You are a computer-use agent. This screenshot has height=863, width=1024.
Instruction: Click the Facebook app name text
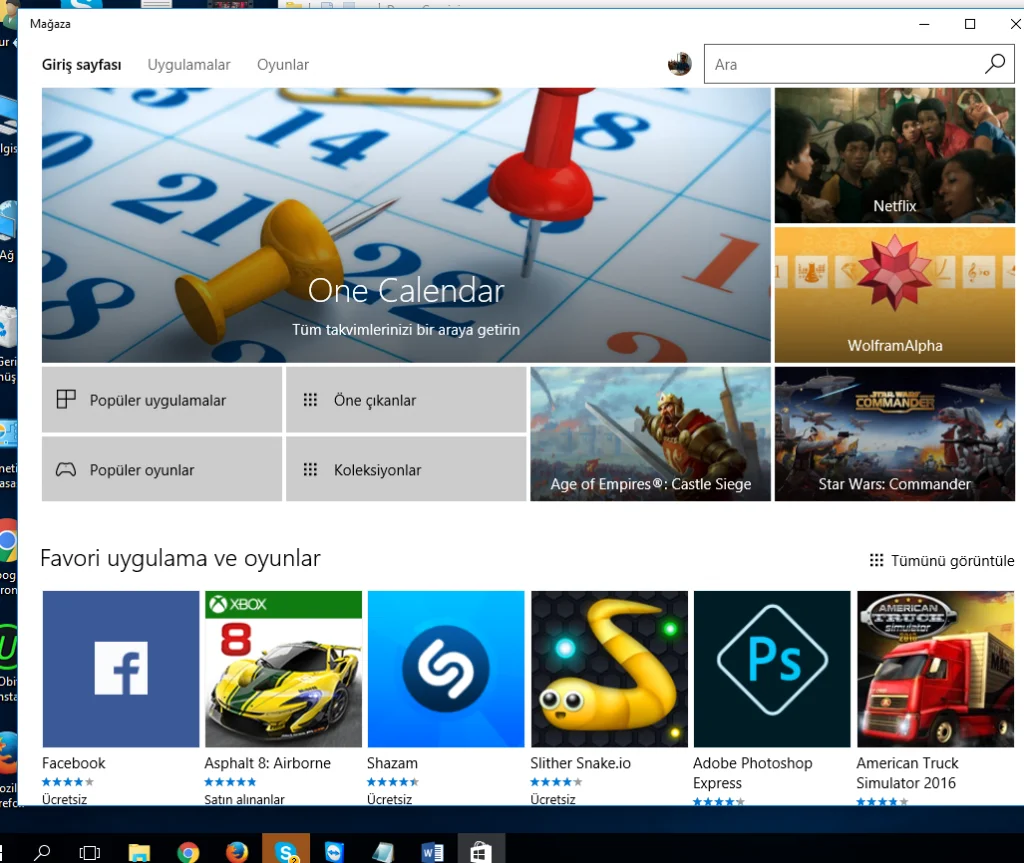(x=74, y=763)
